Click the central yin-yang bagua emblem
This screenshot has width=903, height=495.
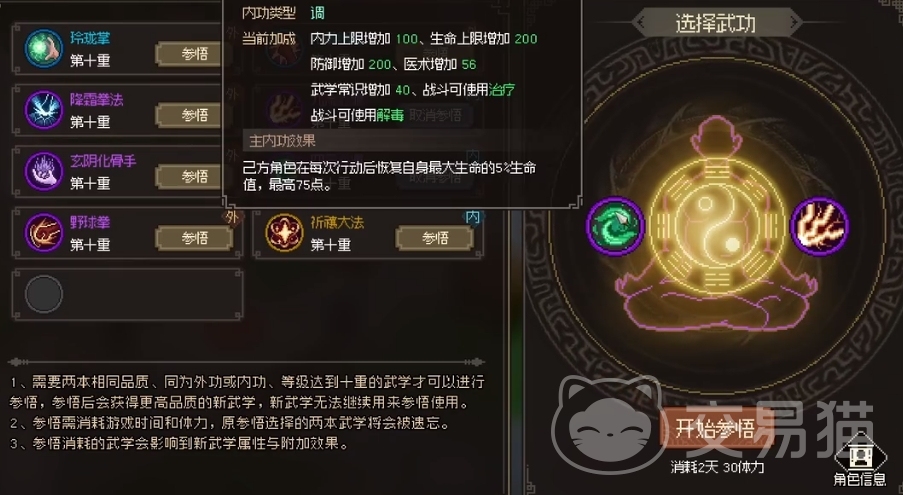[717, 226]
